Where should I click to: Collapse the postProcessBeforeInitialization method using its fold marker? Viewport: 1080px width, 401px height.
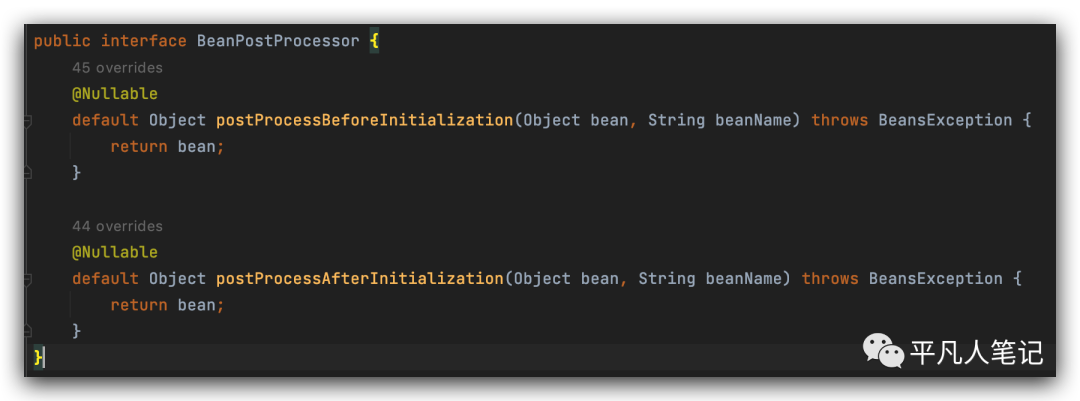28,121
